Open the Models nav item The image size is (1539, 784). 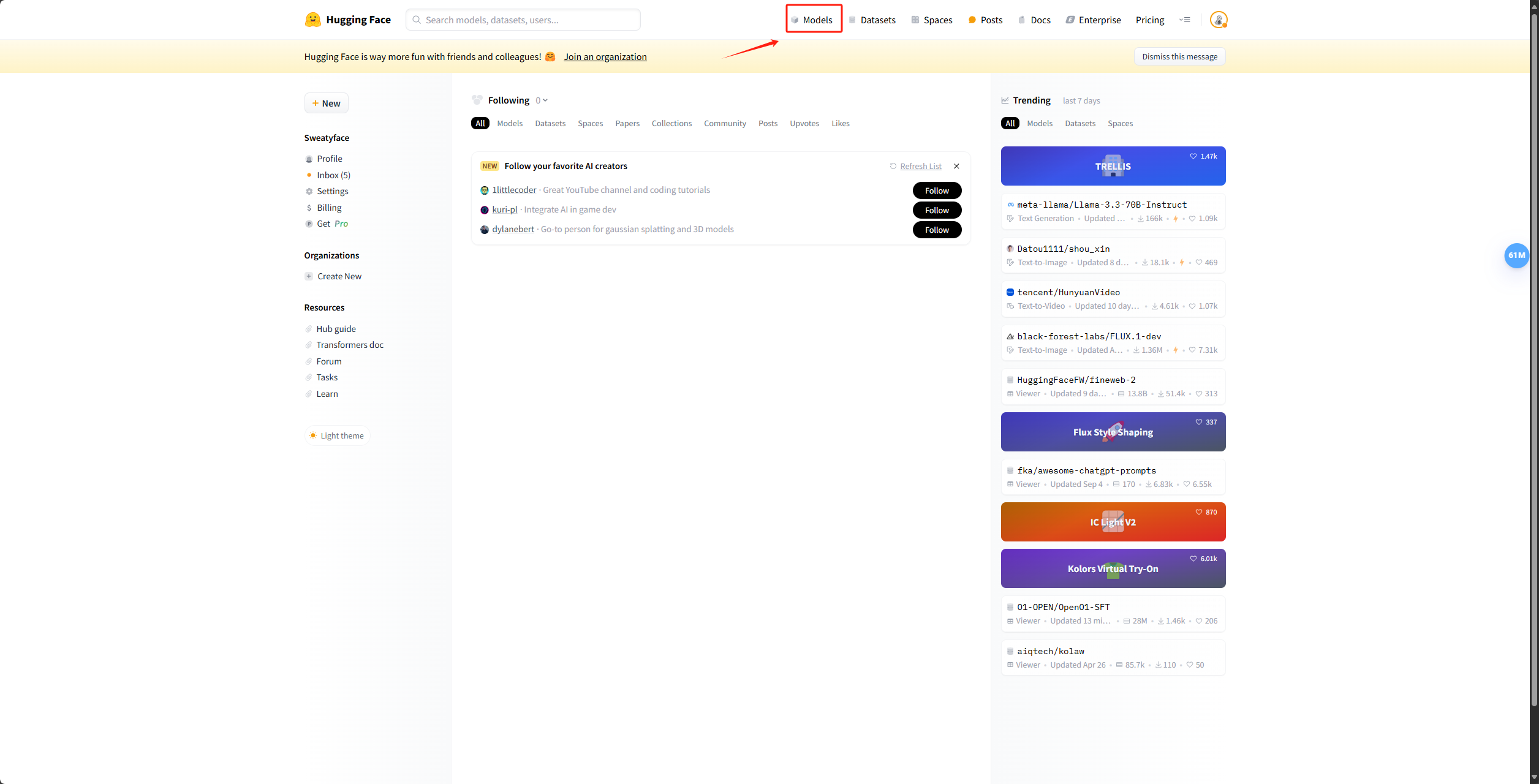point(814,20)
